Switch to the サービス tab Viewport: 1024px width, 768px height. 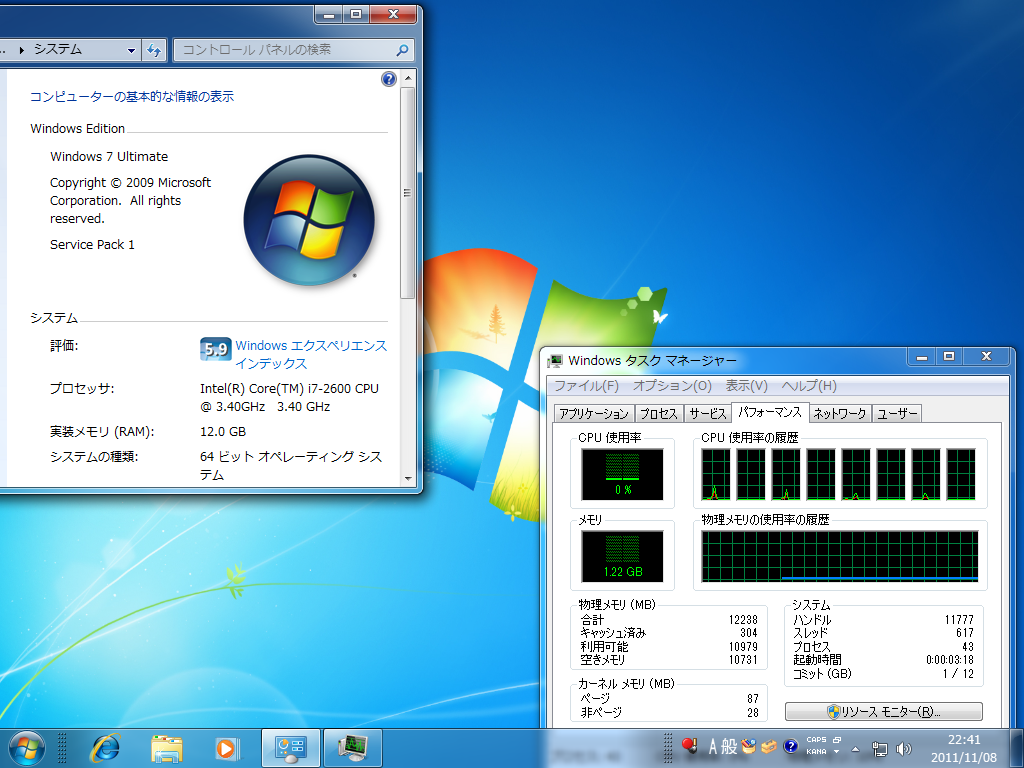pyautogui.click(x=708, y=413)
